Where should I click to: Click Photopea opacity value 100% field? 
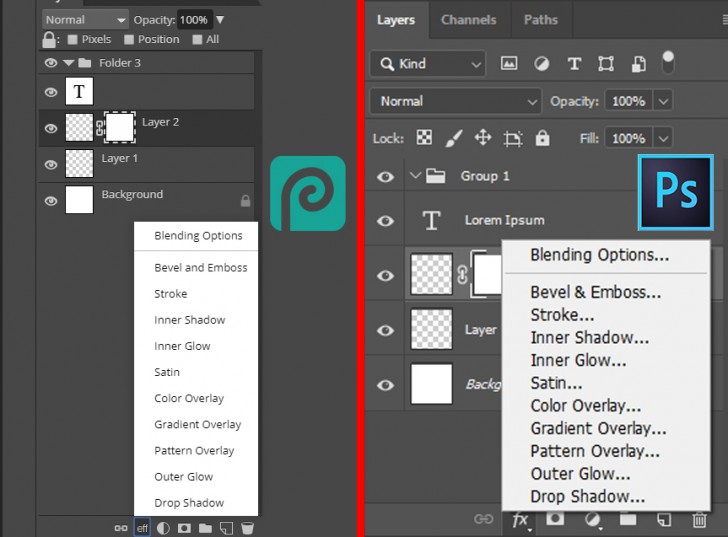pos(194,20)
